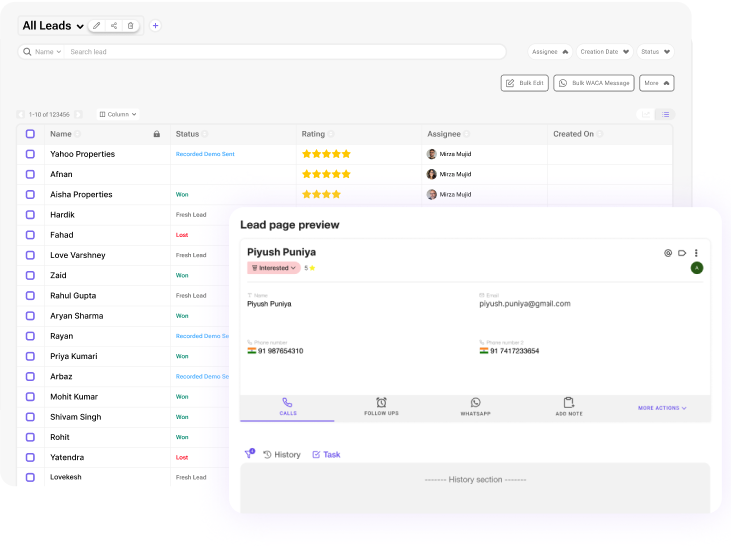Switch to the History tab
This screenshot has height=551, width=731.
coord(282,455)
